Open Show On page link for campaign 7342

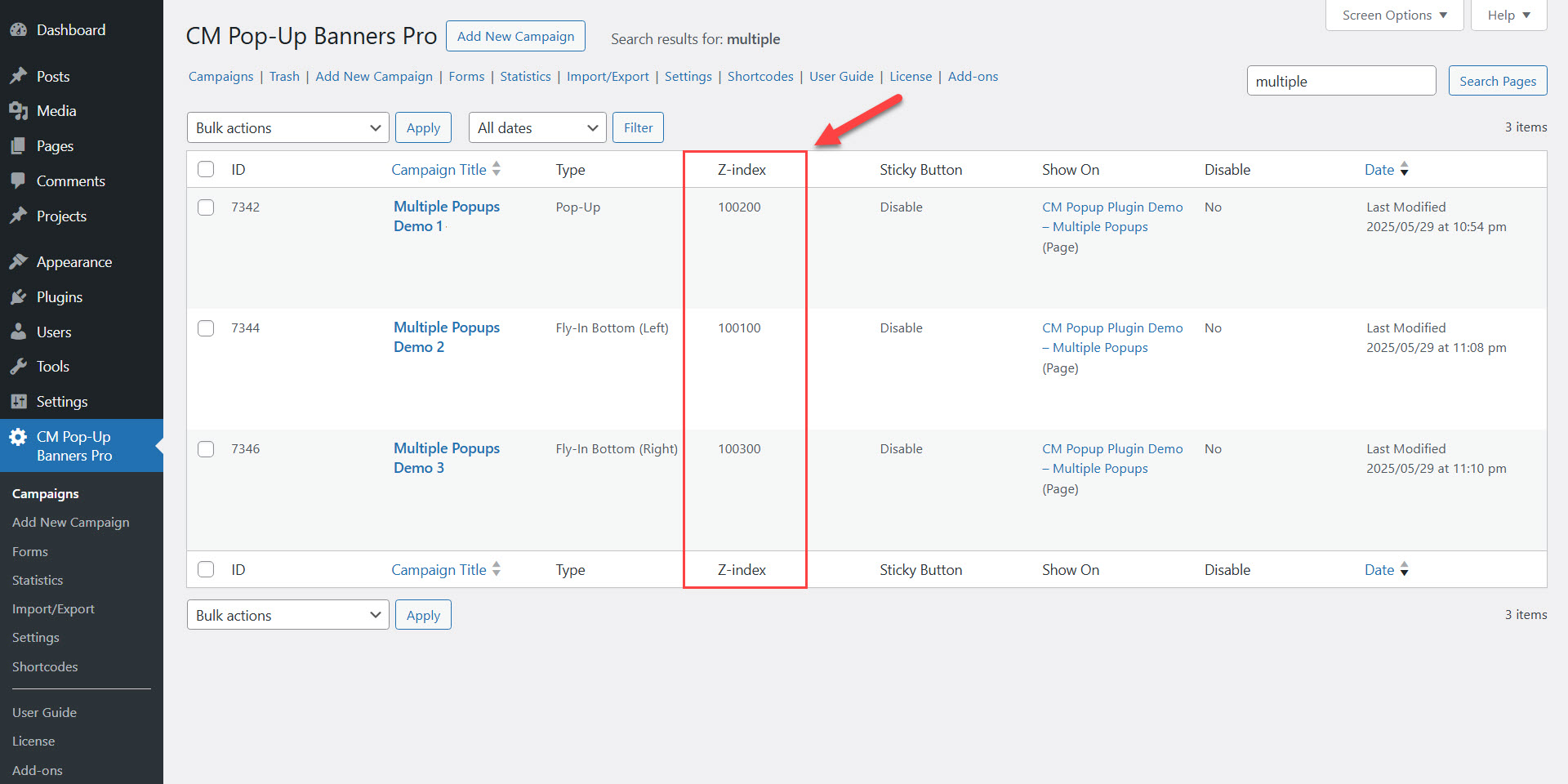click(x=1112, y=217)
